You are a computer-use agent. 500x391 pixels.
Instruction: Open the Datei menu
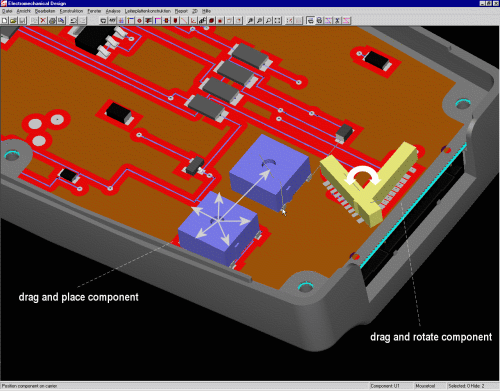click(7, 11)
